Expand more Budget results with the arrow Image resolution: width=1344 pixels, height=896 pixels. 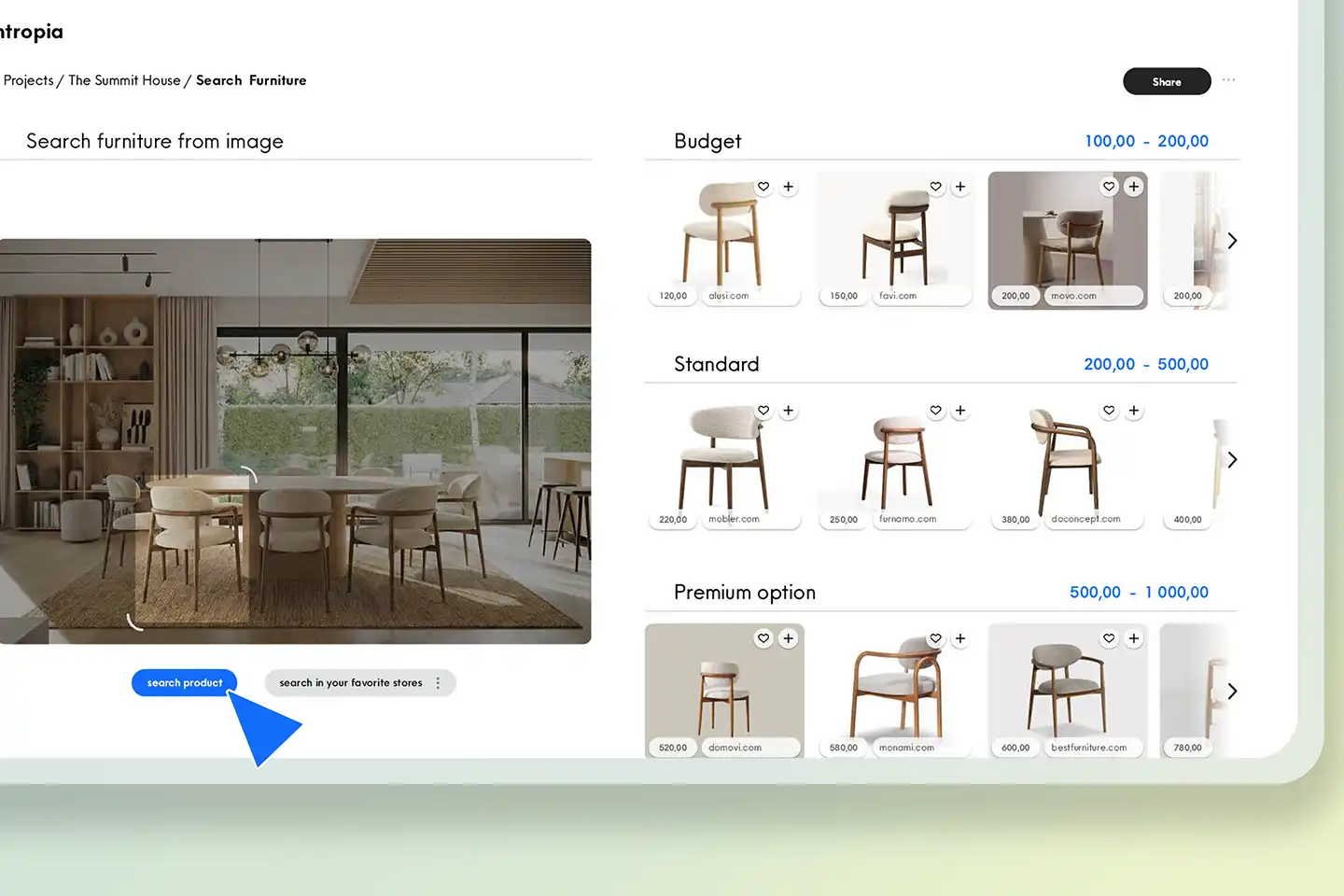[1232, 240]
